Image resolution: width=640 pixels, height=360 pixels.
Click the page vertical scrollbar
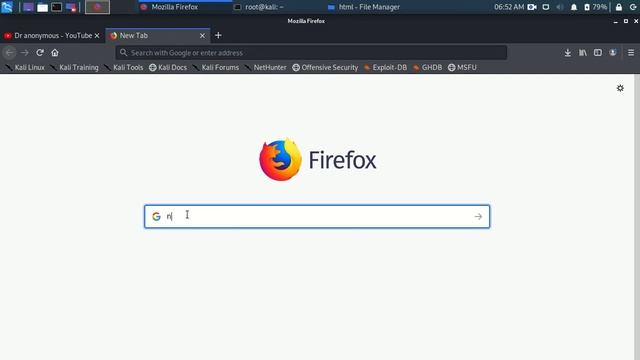click(637, 217)
